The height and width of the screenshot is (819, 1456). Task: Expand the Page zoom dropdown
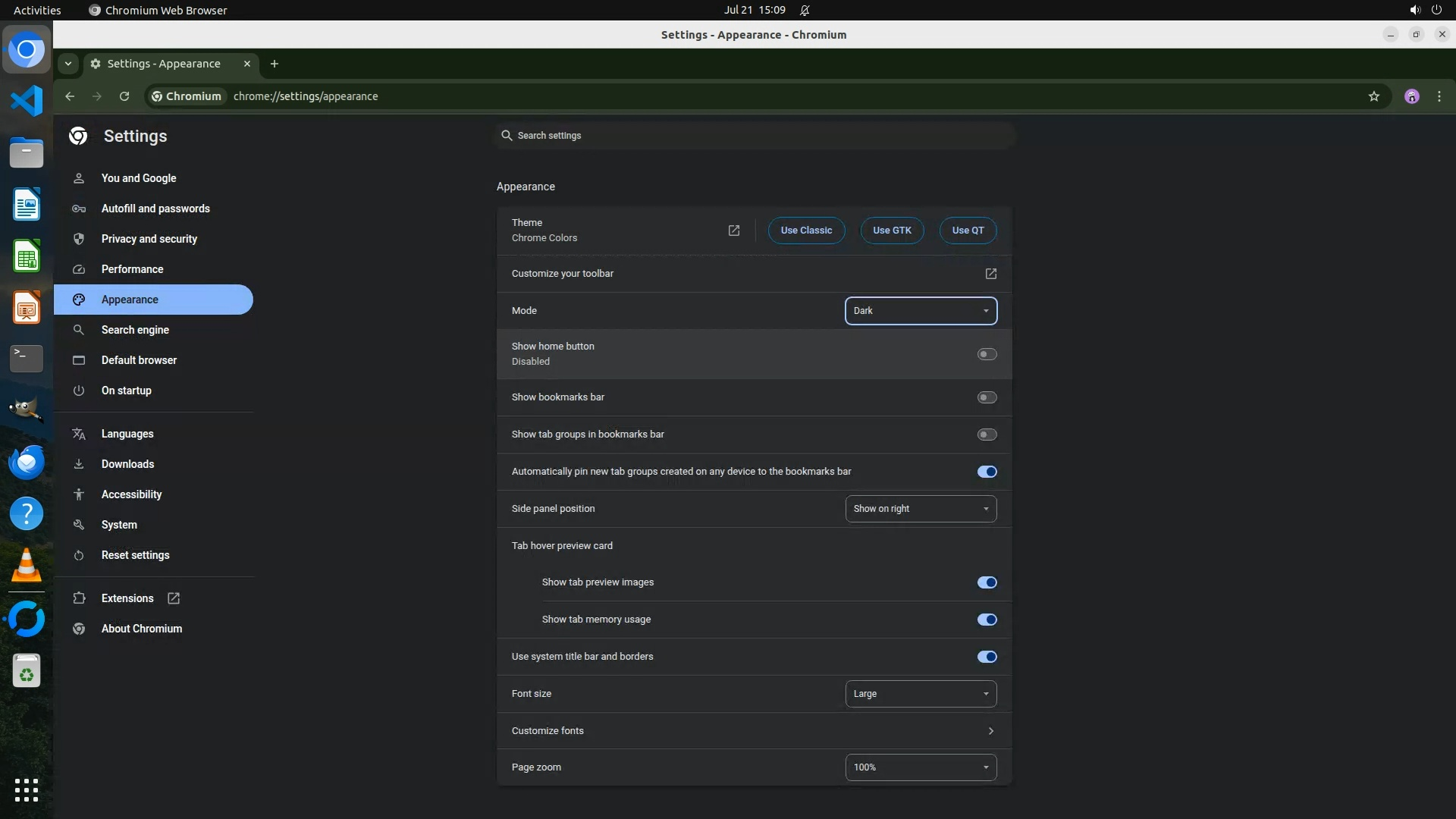click(x=921, y=767)
